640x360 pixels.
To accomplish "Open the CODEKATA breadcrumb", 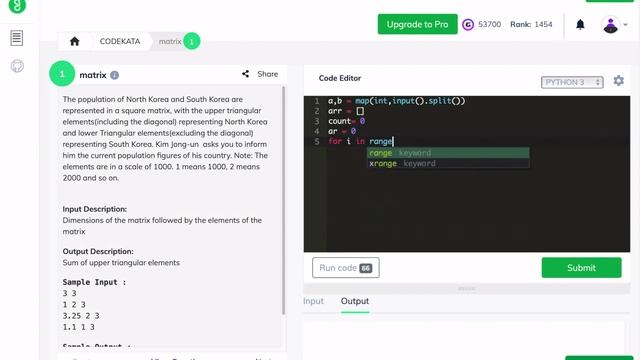I will (120, 41).
